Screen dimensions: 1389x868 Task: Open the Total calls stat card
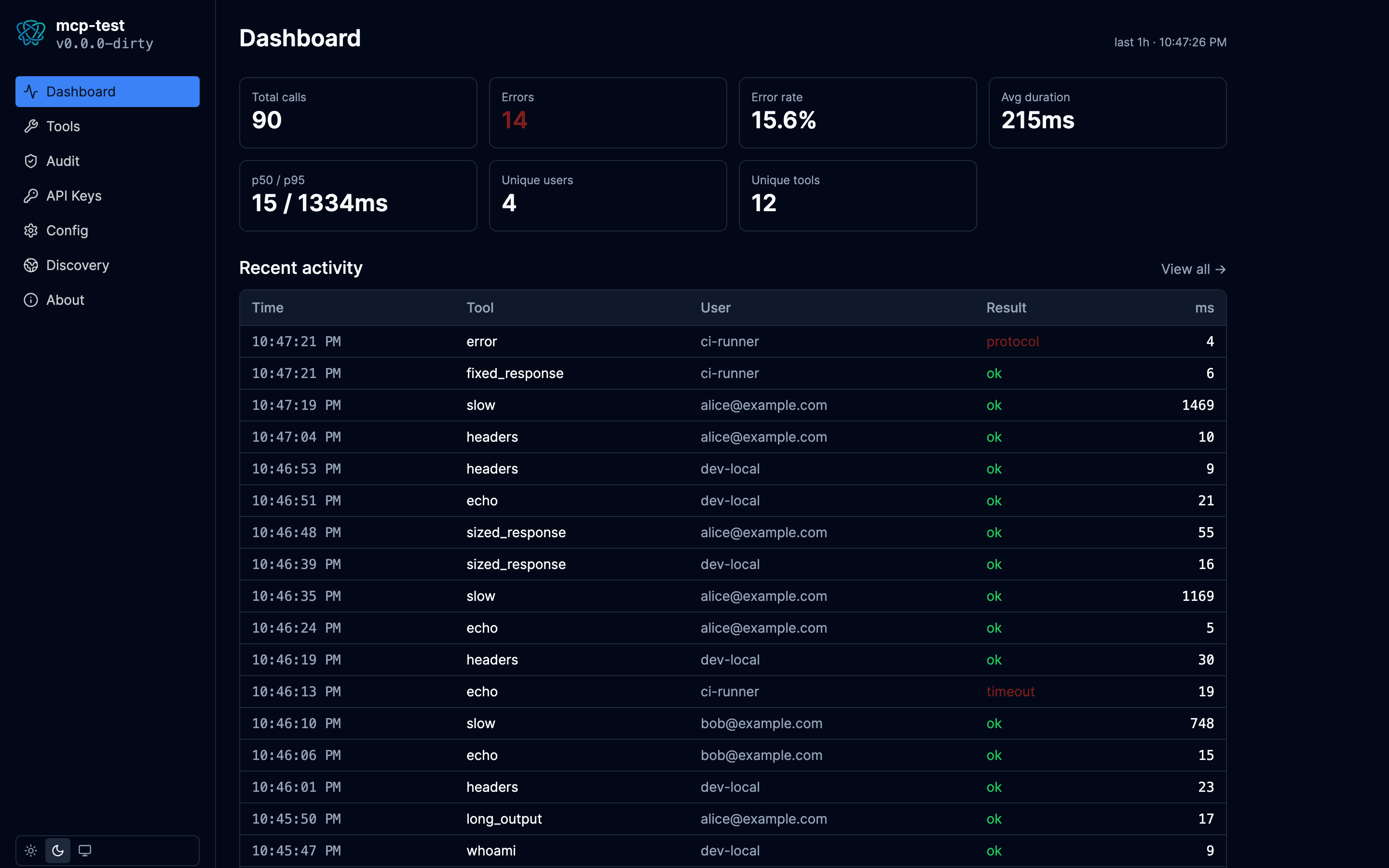click(357, 112)
